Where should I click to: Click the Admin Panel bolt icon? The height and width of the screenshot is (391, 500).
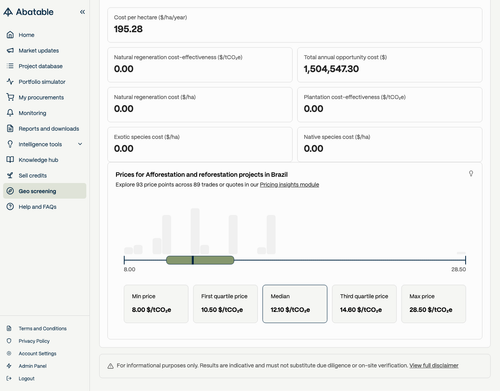(9, 366)
